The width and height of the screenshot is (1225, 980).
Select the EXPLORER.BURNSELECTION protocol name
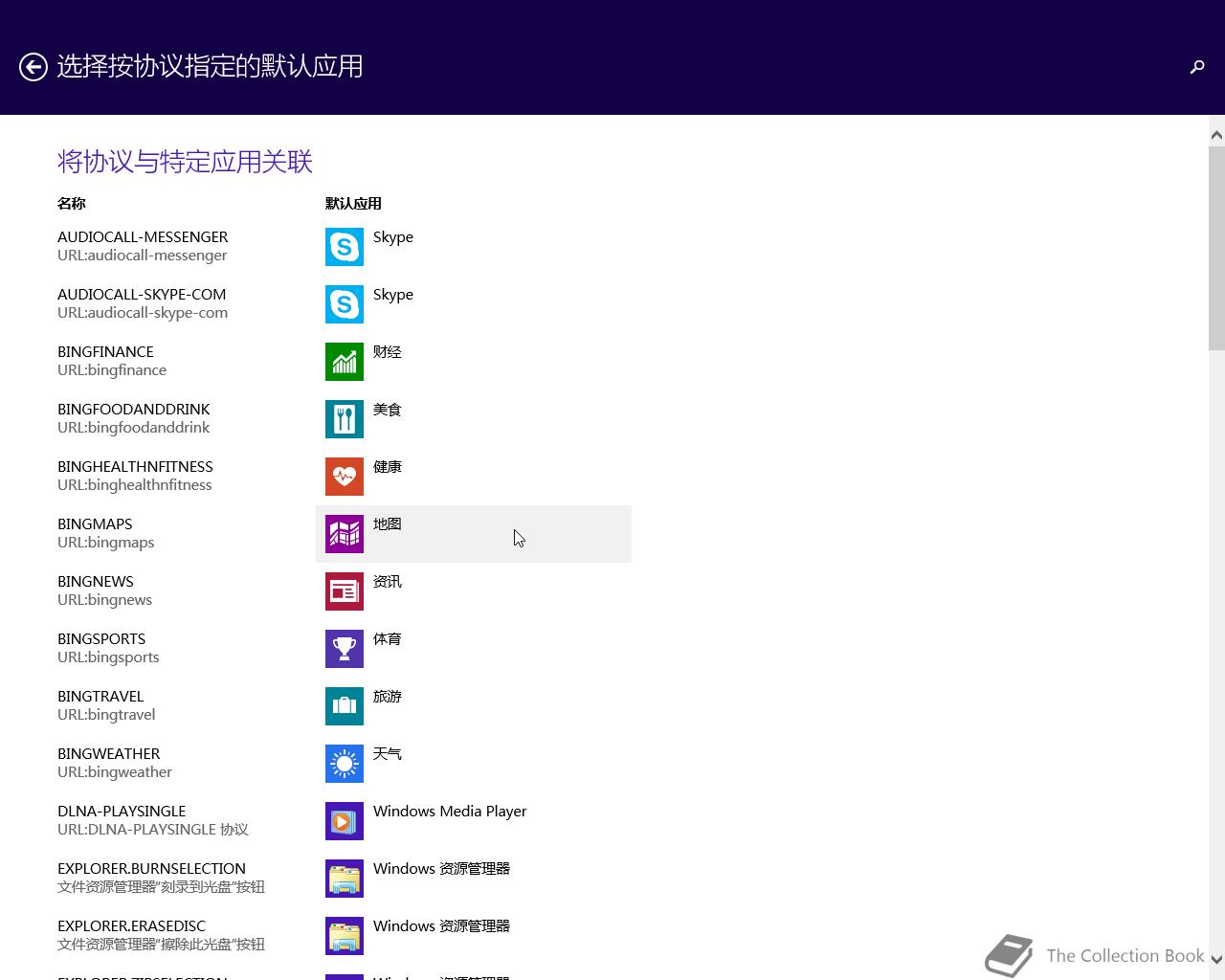(x=151, y=869)
